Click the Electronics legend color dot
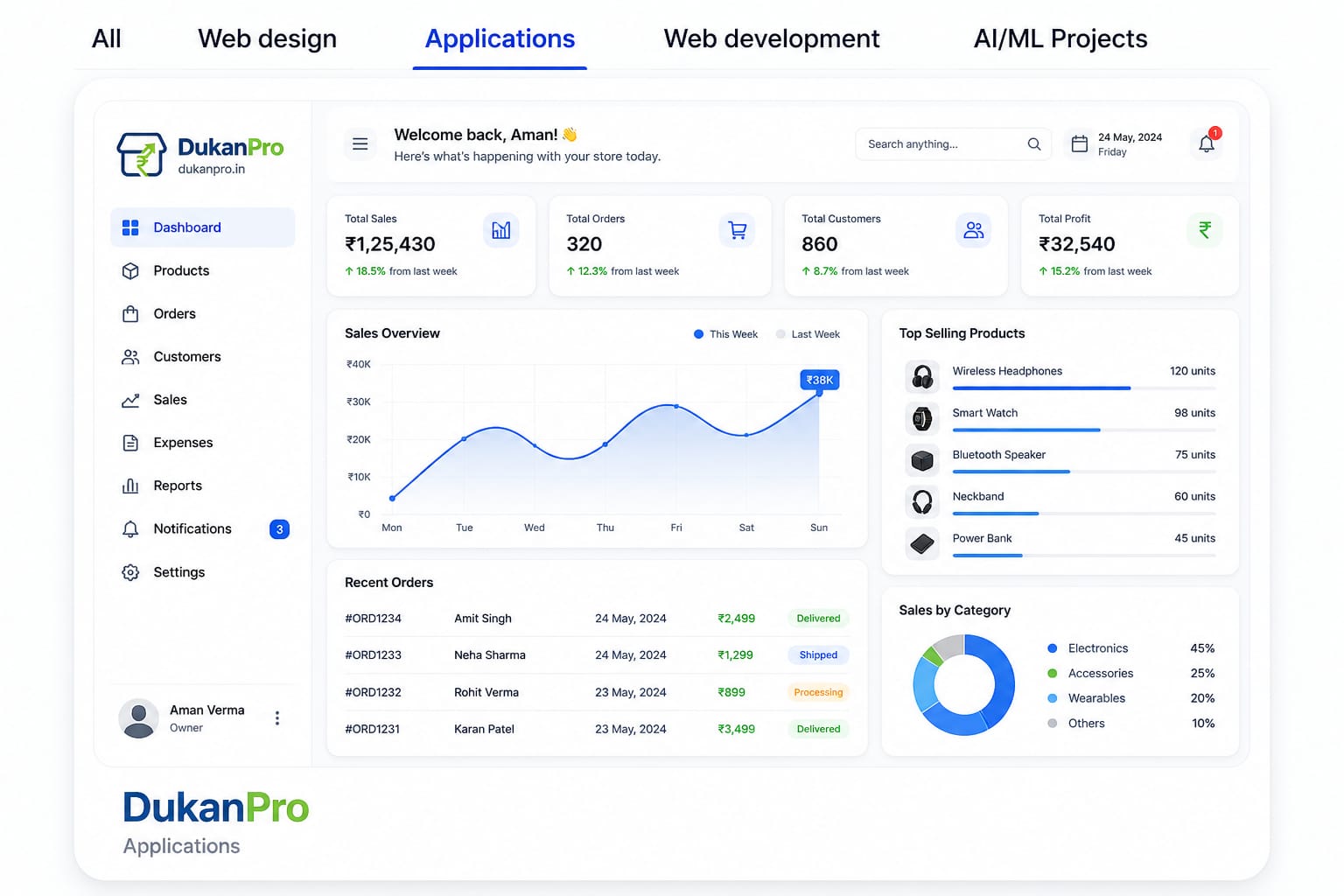Viewport: 1344px width, 896px height. [x=1053, y=648]
